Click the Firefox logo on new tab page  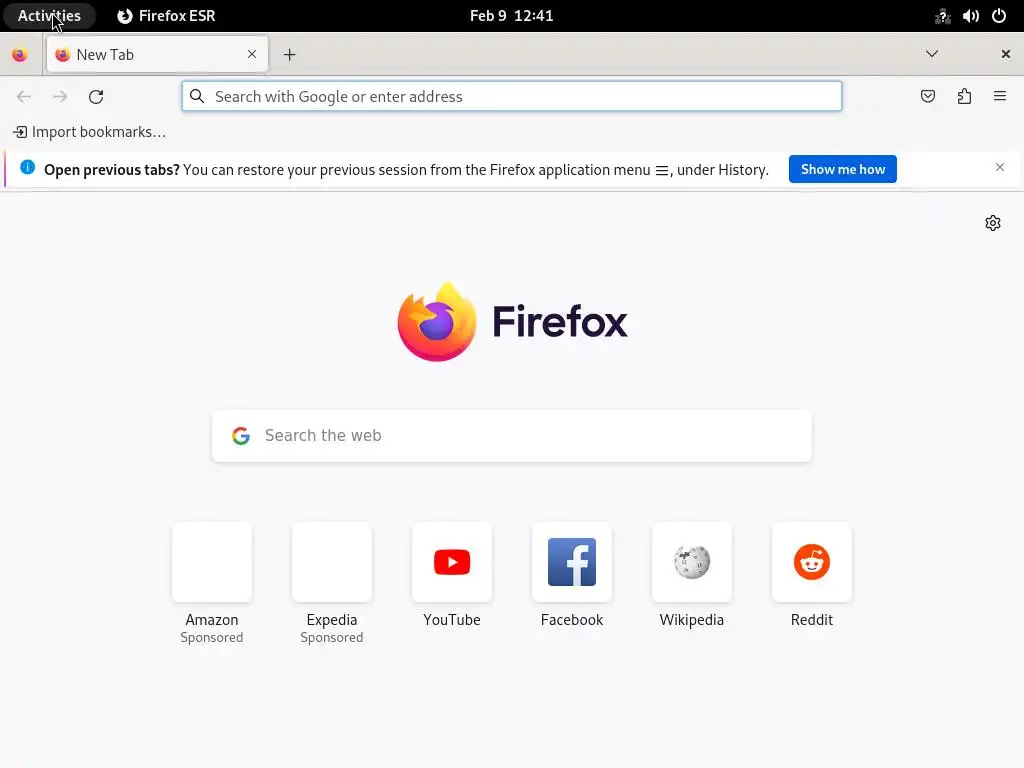(512, 321)
